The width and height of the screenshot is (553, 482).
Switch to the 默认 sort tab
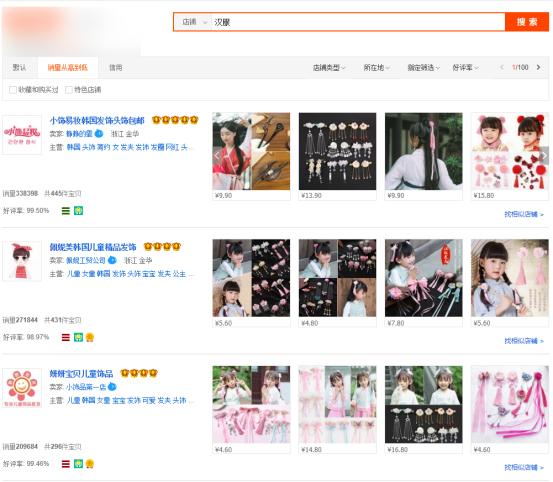(19, 67)
